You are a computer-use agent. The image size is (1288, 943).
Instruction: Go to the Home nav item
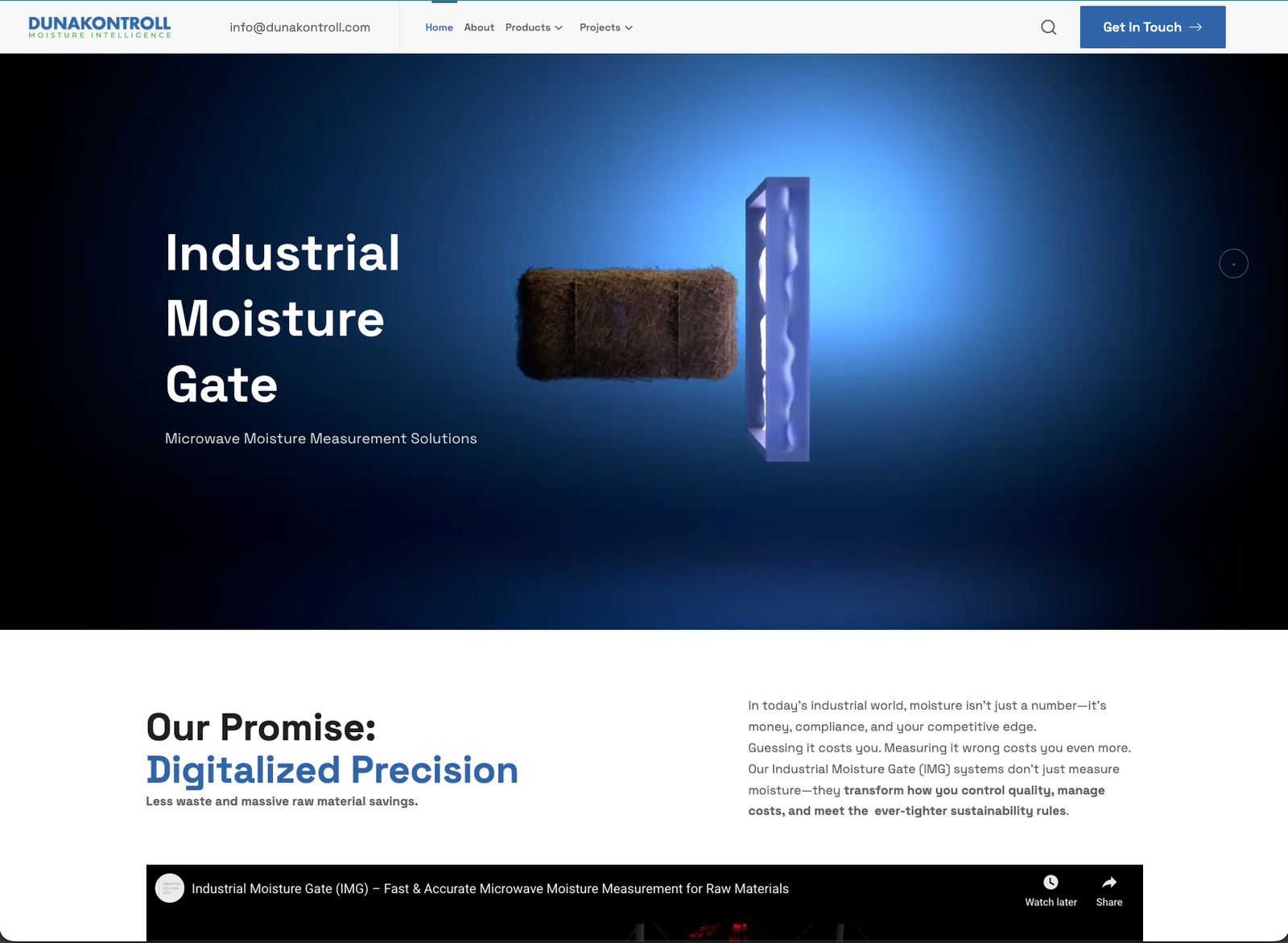pos(439,27)
